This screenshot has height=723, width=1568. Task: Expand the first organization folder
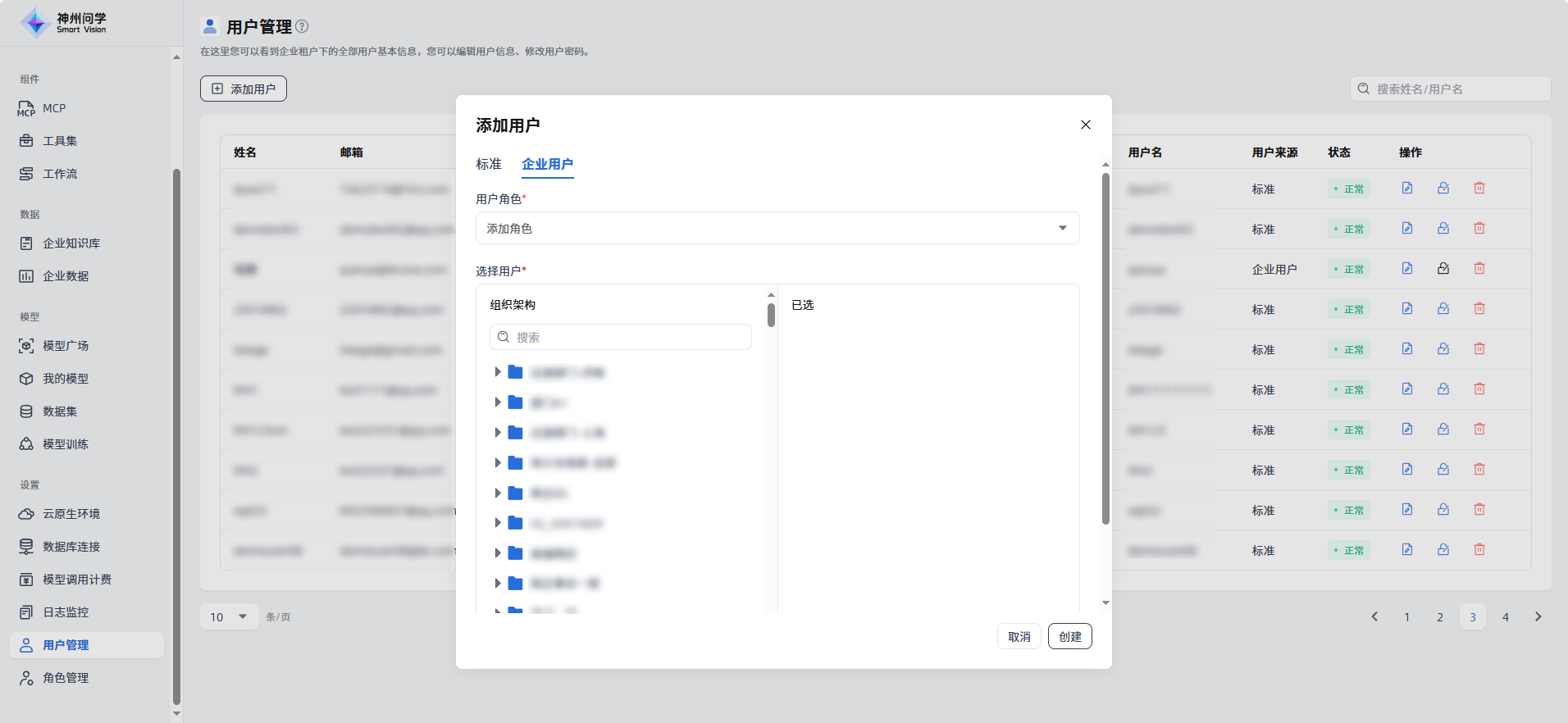(498, 372)
